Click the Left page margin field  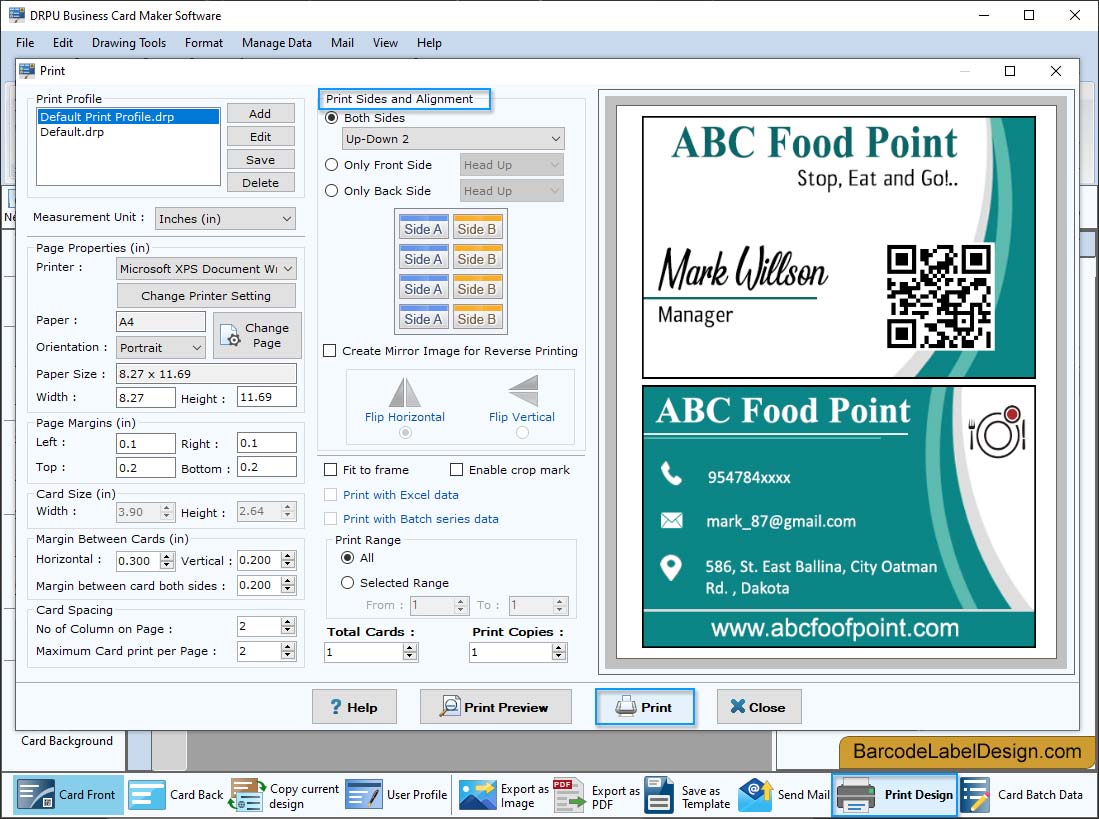(145, 443)
